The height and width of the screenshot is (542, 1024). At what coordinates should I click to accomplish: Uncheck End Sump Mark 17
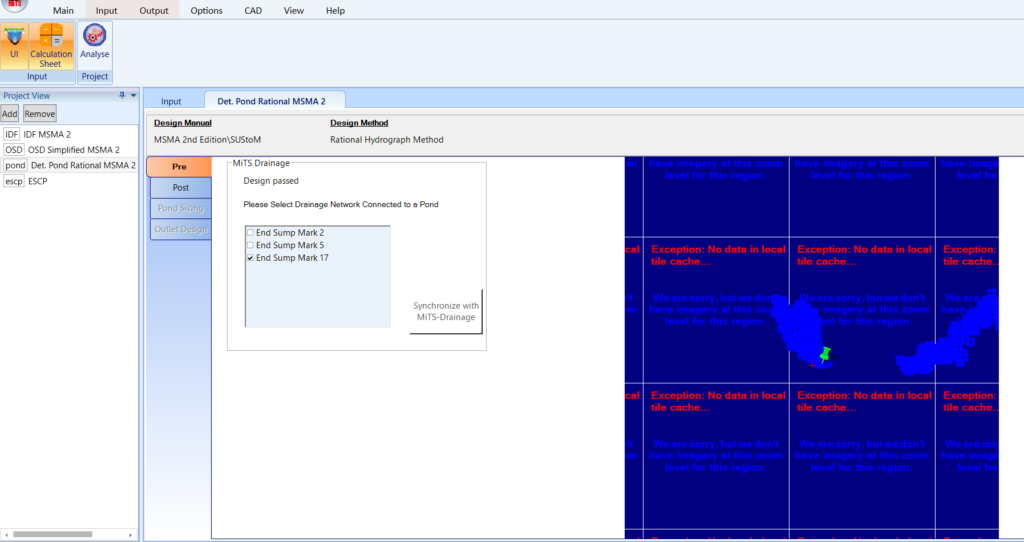pos(250,258)
